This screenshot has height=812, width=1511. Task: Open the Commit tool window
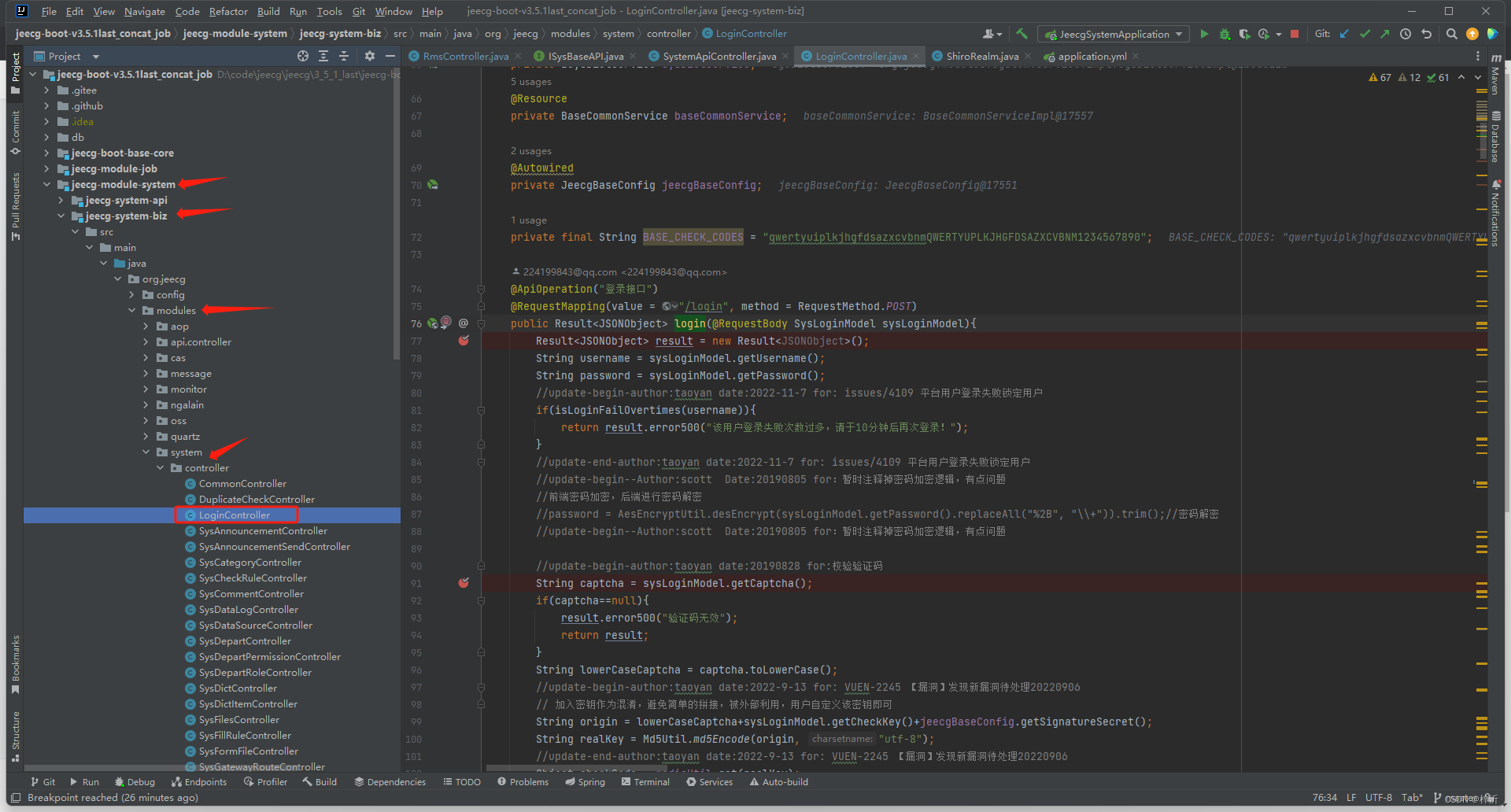(16, 132)
